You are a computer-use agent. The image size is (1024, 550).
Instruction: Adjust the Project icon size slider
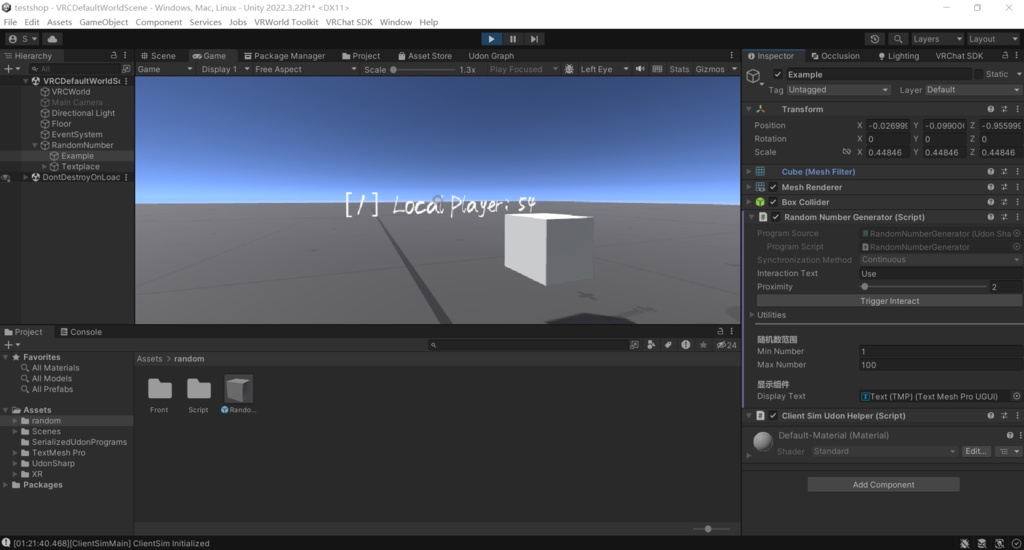click(x=711, y=528)
